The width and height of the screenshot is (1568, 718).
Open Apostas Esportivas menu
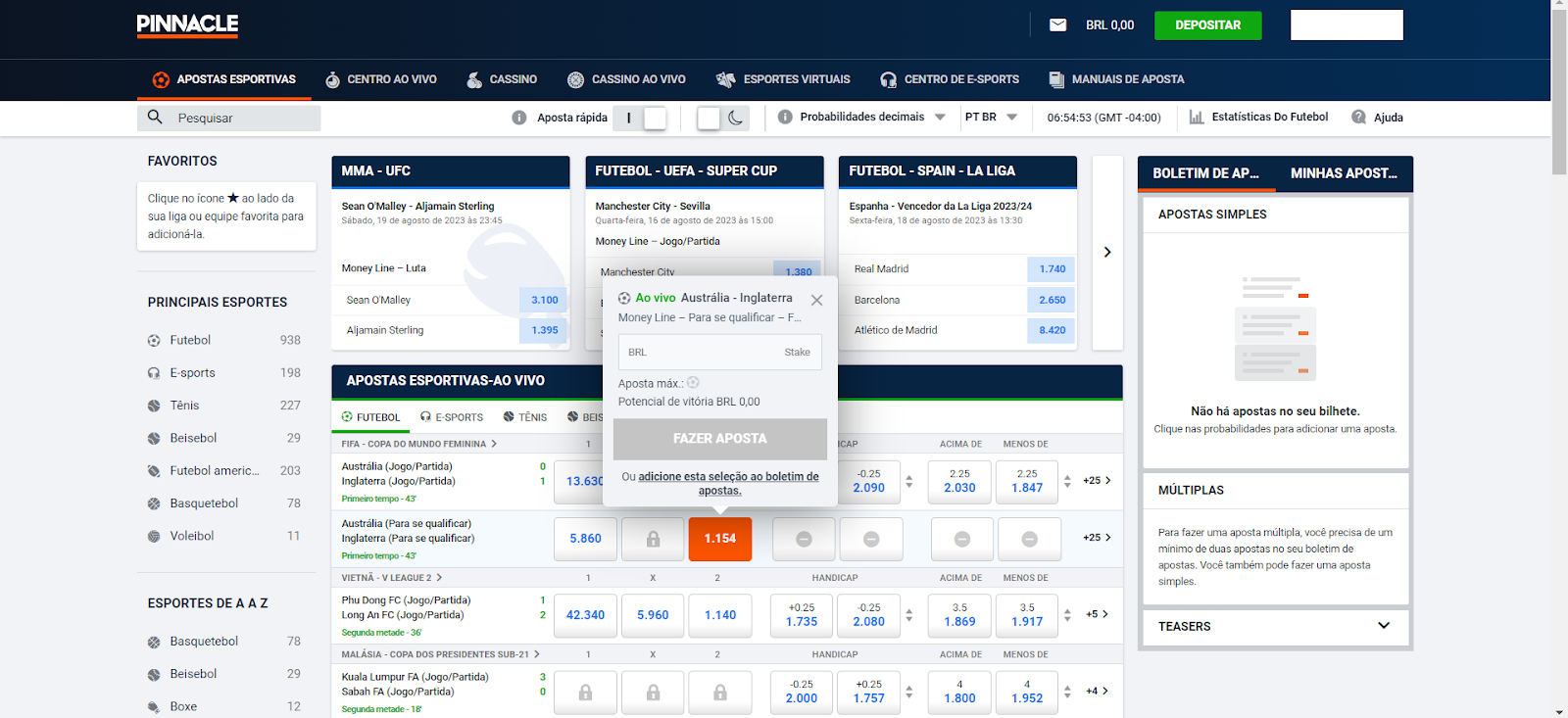(x=224, y=79)
